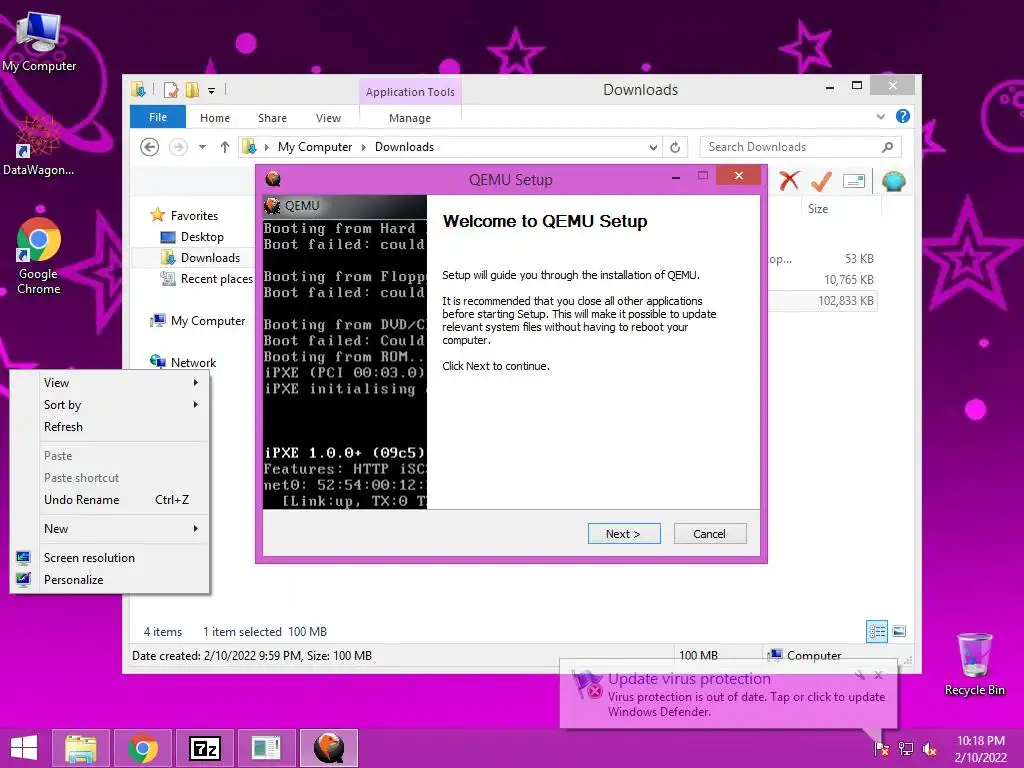Open the Share ribbon tab

[x=272, y=118]
